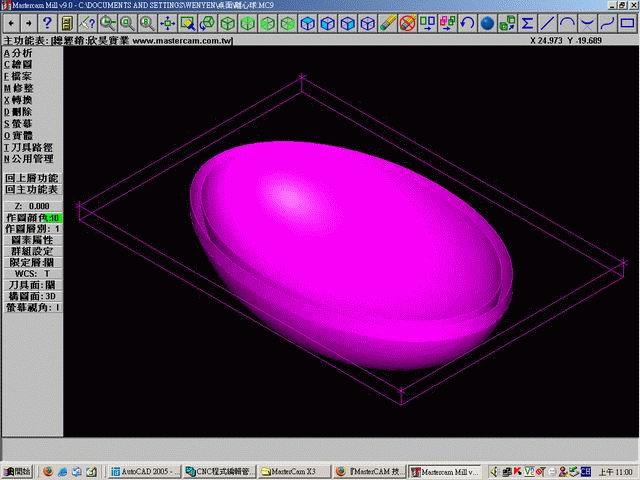Open the N 公用管理 menu

click(29, 159)
